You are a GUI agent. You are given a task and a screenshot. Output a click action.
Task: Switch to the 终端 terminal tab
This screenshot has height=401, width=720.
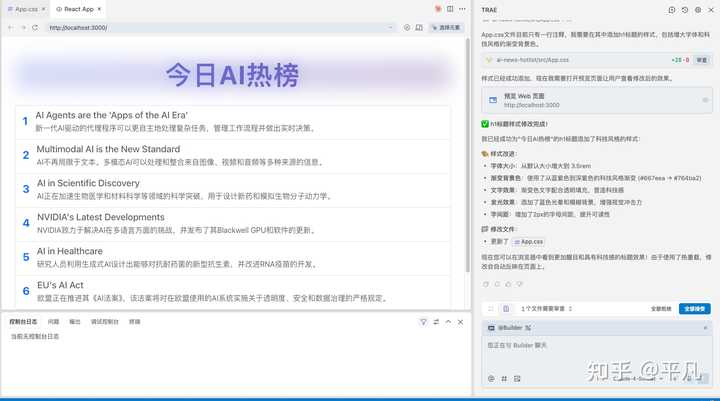coord(135,322)
